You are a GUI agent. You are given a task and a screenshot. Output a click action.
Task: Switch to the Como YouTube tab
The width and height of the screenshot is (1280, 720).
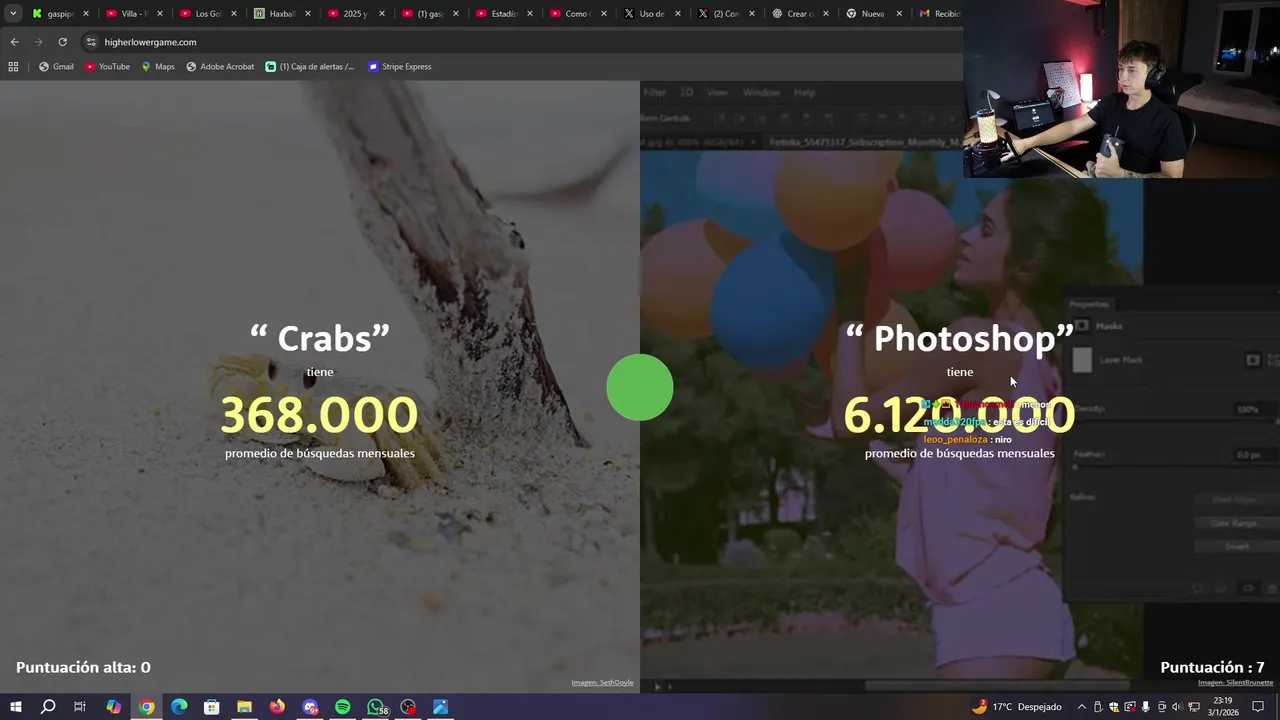pos(578,14)
